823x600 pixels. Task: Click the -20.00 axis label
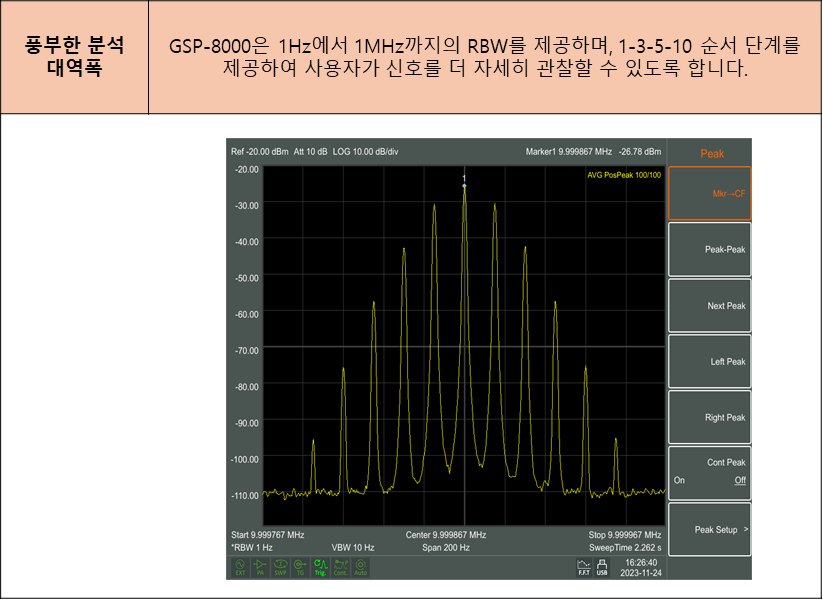(x=247, y=170)
